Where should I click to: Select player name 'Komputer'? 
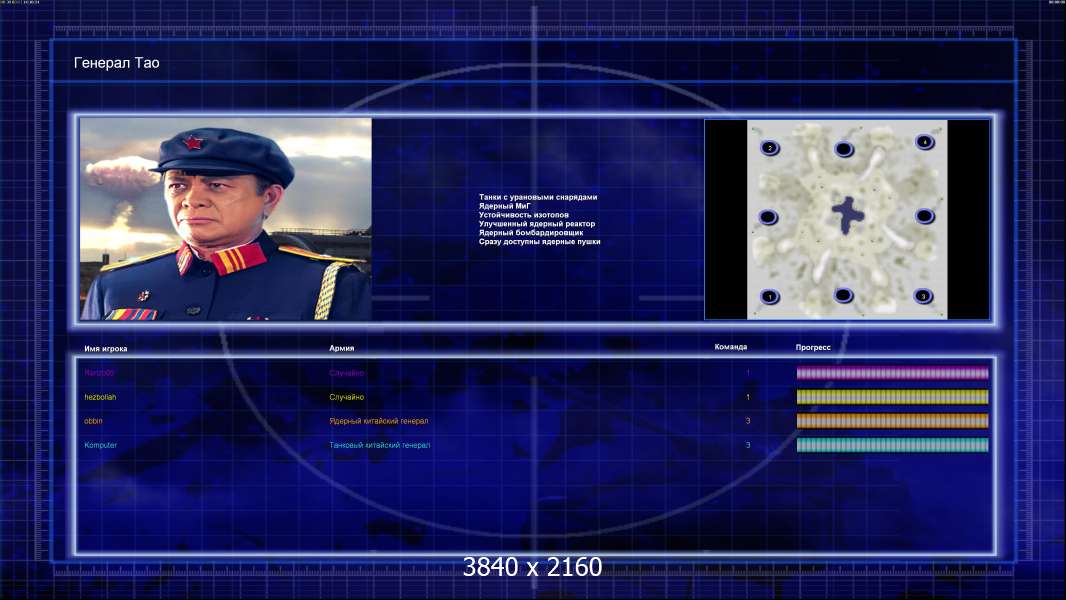coord(101,445)
